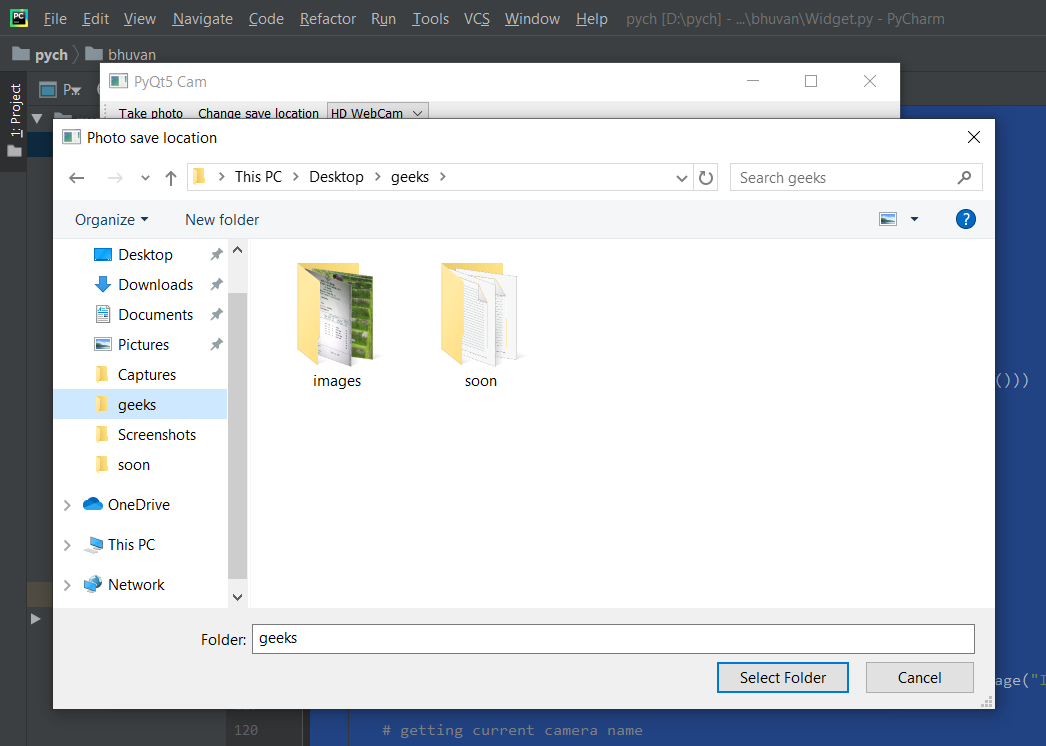Confirm with Select Folder button
This screenshot has height=746, width=1046.
[x=782, y=678]
